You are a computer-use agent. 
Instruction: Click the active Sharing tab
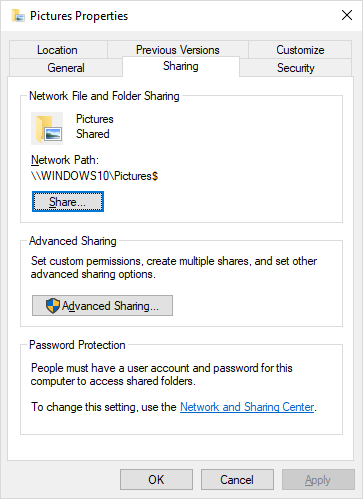pos(181,66)
